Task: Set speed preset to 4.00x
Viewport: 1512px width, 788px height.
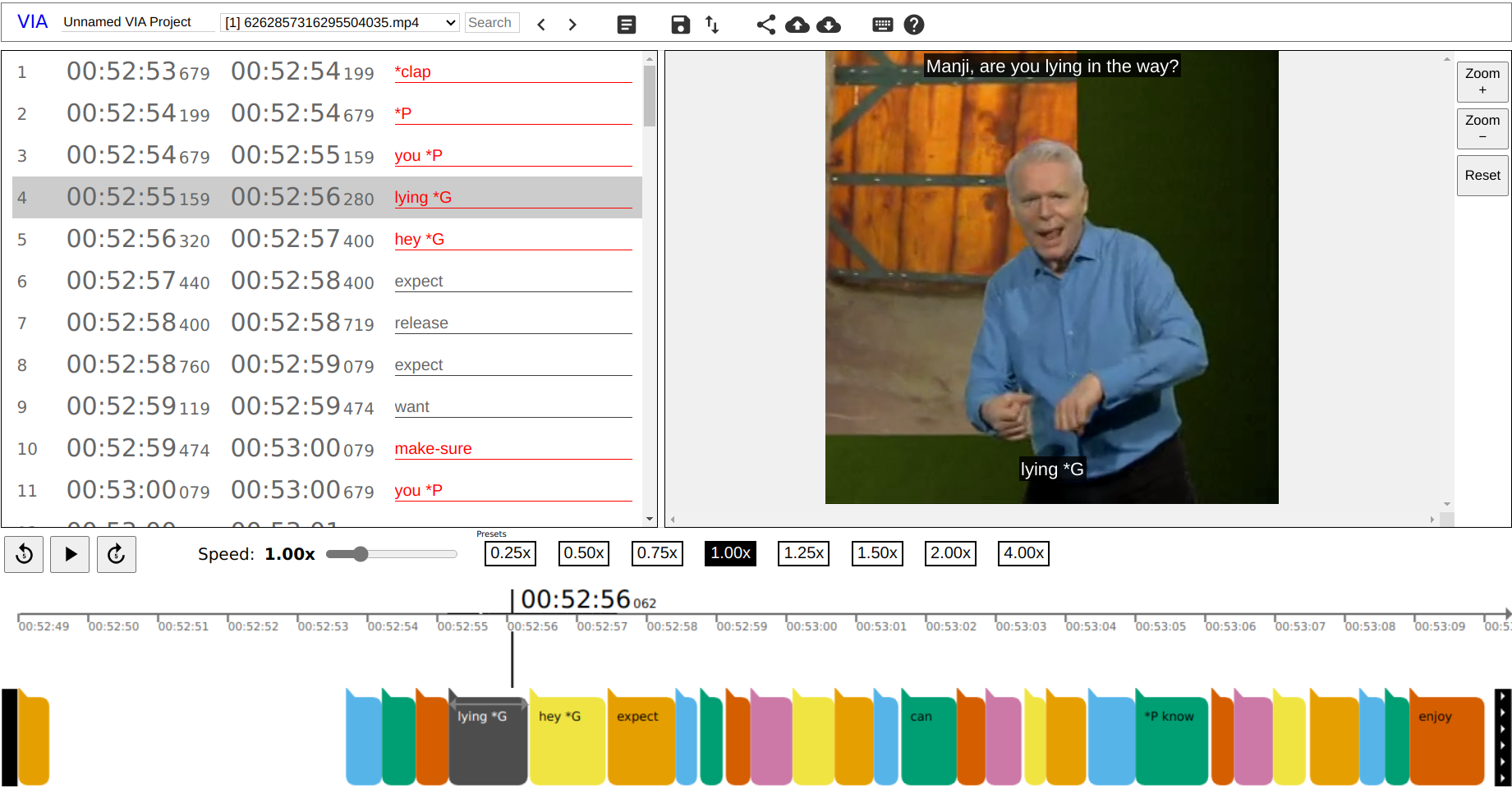Action: point(1023,553)
